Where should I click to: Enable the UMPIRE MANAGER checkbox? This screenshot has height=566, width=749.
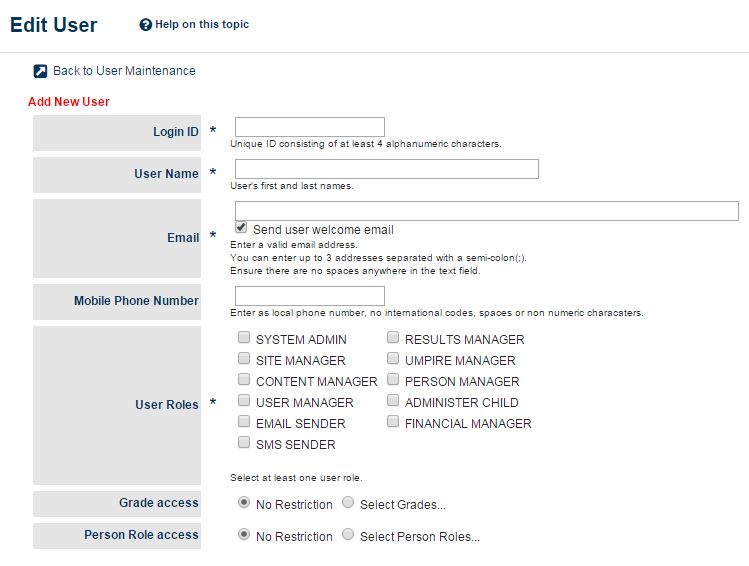[393, 359]
